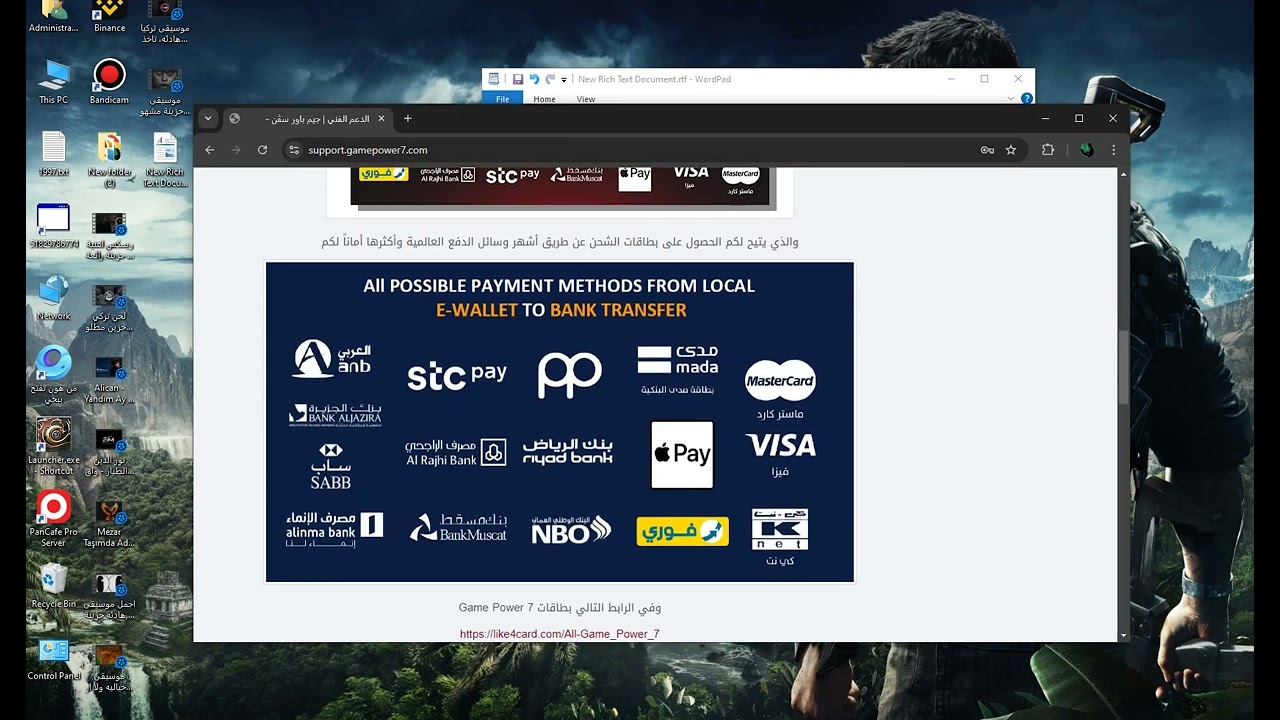The image size is (1280, 720).
Task: Save document in WordPad quick access toolbar
Action: click(518, 79)
